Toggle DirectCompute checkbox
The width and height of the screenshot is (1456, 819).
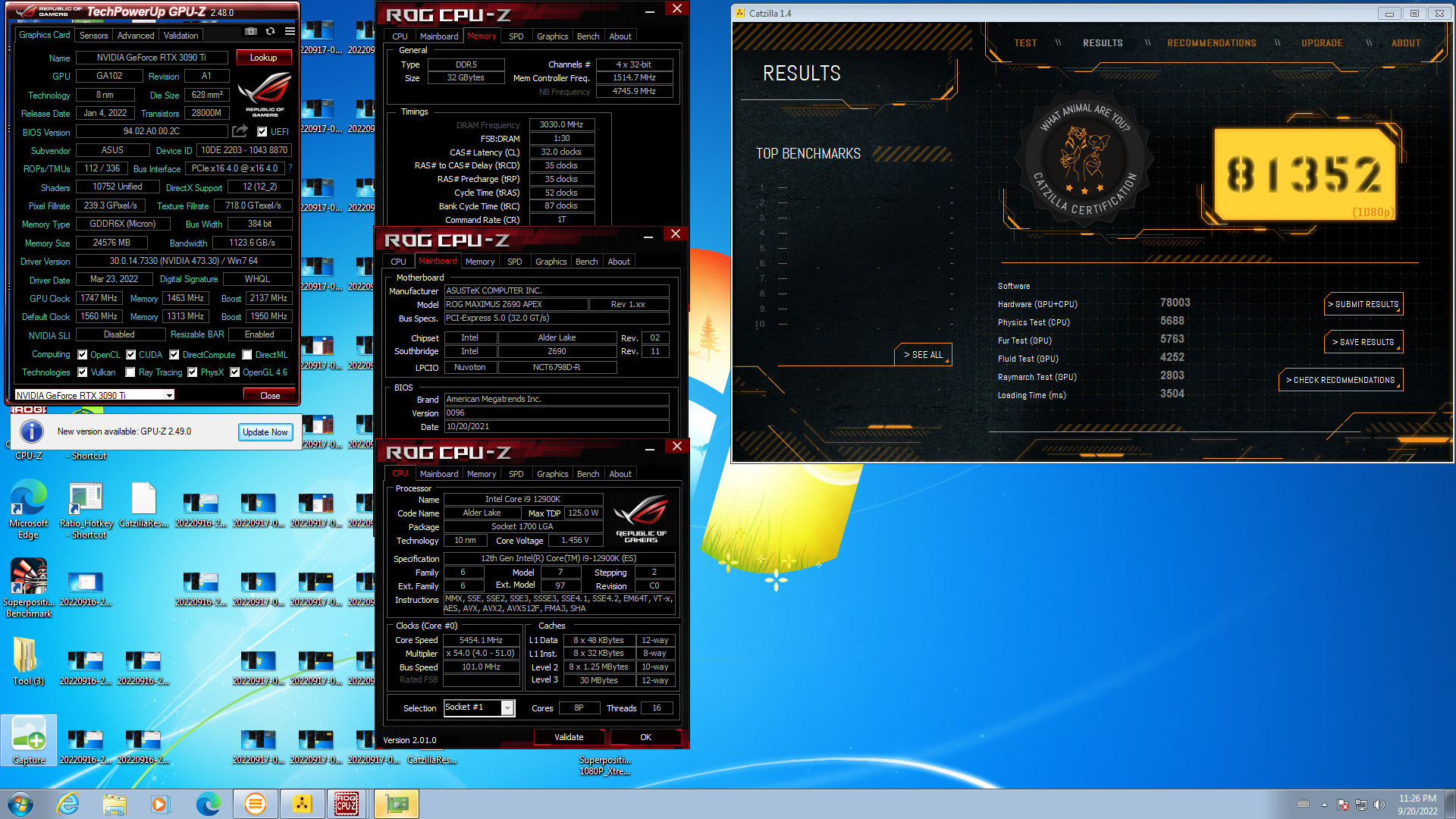174,354
